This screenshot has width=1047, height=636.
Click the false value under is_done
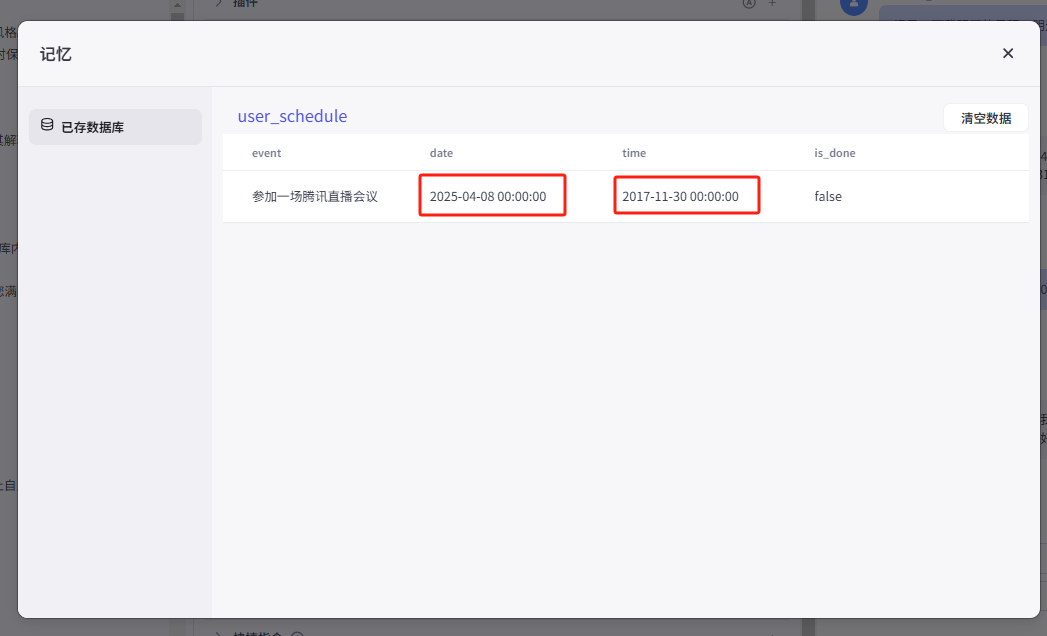[828, 197]
